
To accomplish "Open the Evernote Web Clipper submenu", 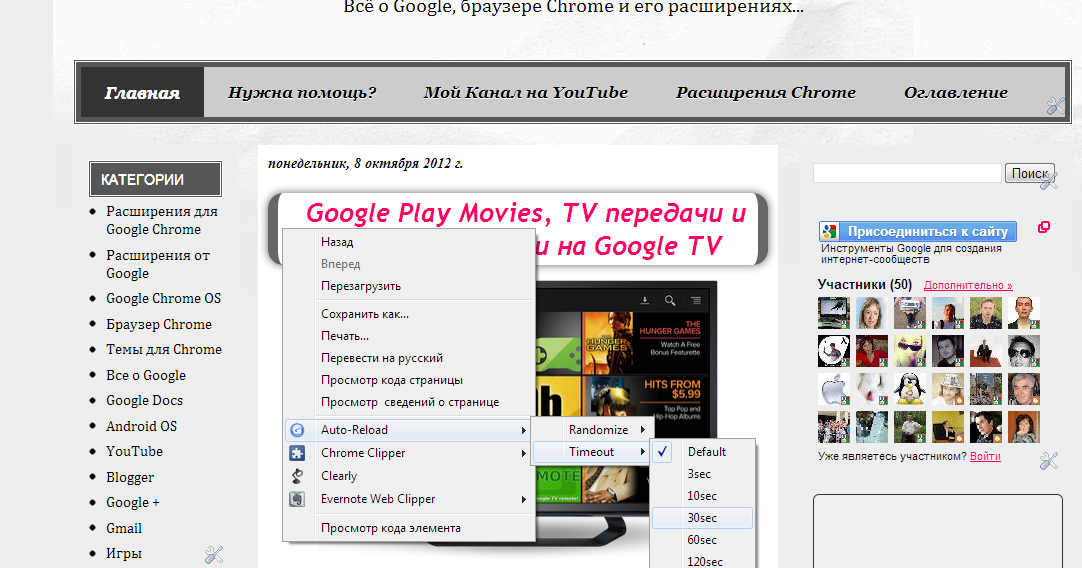I will click(409, 499).
